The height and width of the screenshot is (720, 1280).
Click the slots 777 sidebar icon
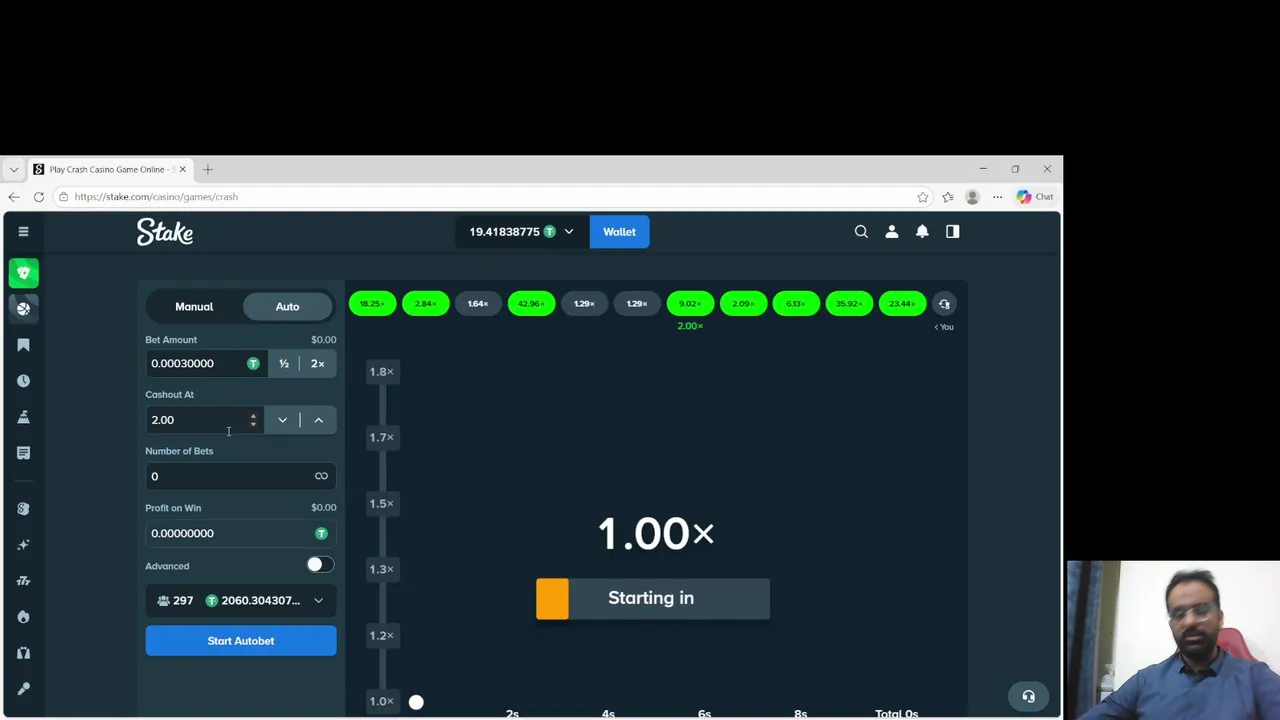point(23,581)
